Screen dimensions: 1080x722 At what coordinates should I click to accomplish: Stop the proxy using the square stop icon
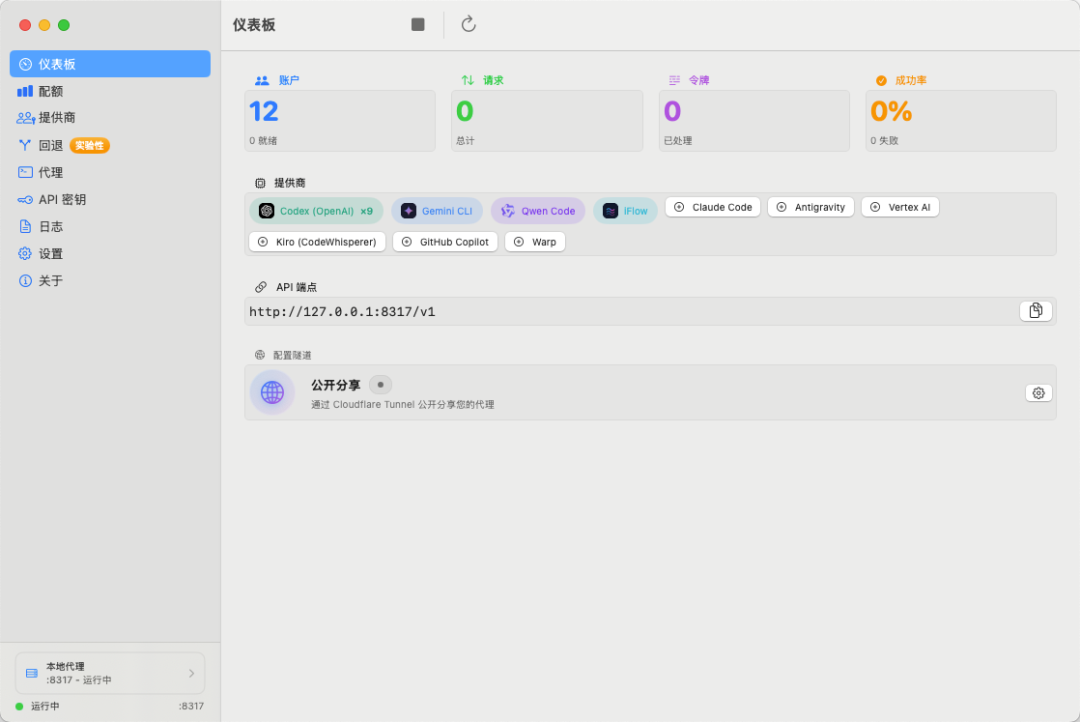tap(417, 24)
